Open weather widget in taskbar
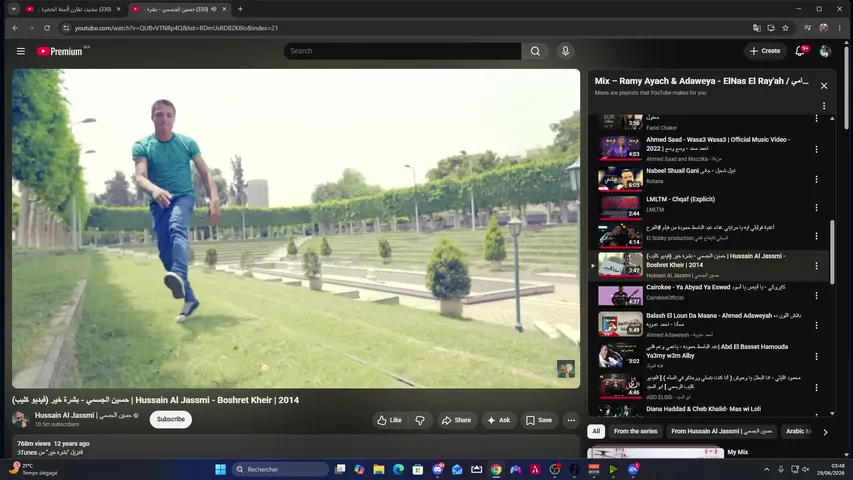This screenshot has height=480, width=853. 34,469
